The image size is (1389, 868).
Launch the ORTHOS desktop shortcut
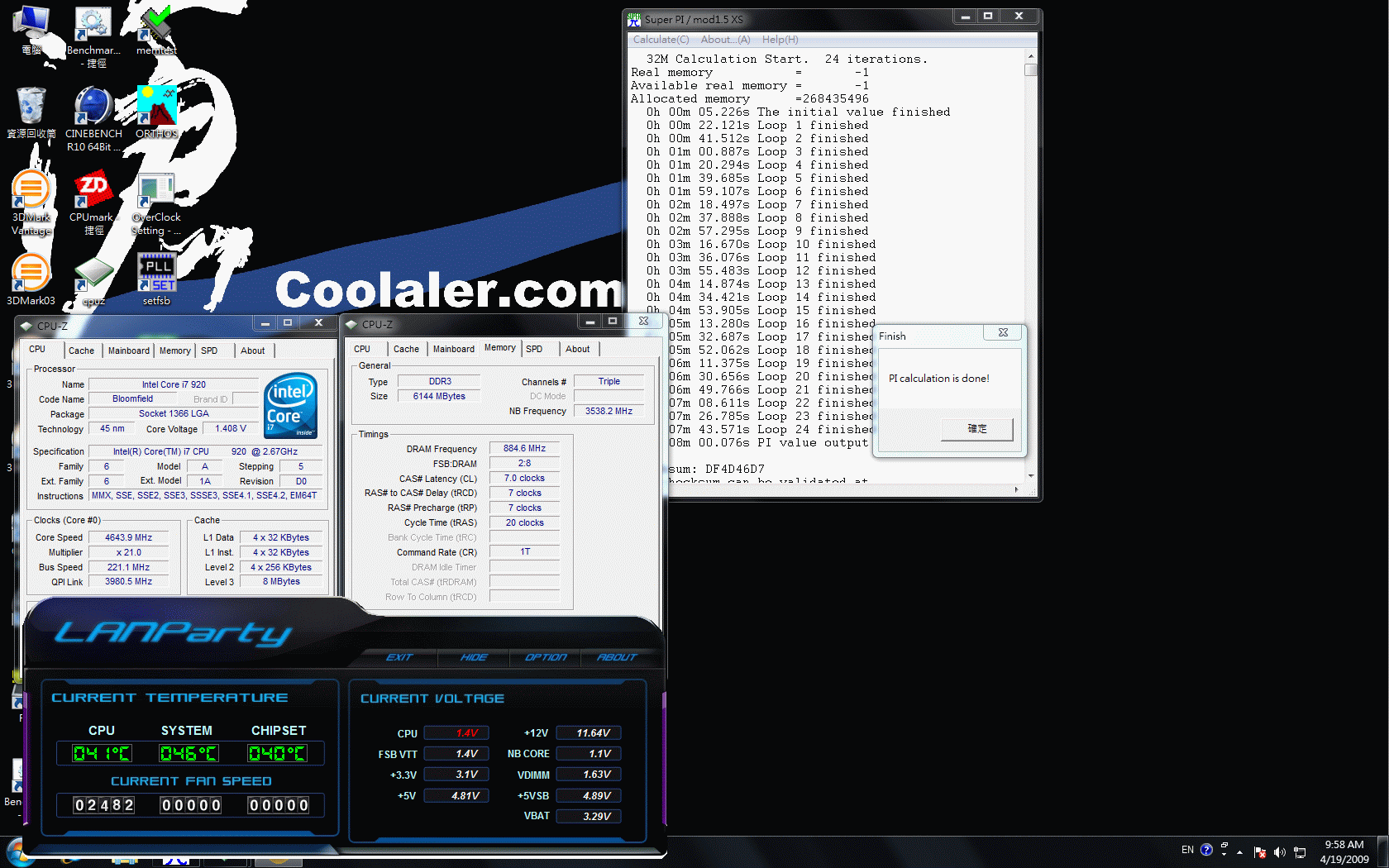pos(156,112)
